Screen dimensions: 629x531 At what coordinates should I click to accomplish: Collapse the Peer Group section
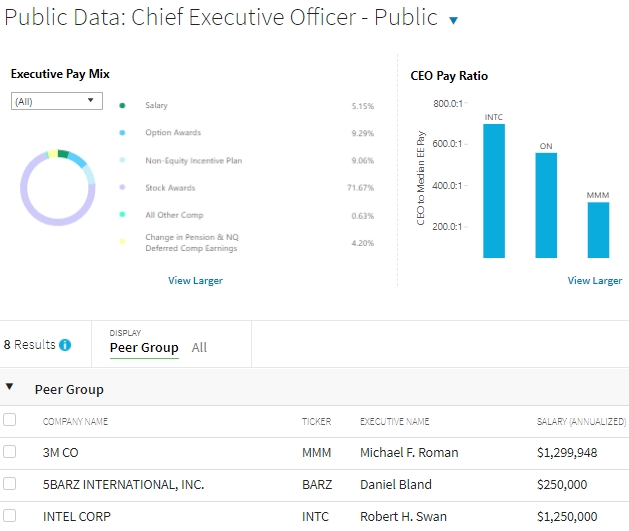click(x=10, y=387)
